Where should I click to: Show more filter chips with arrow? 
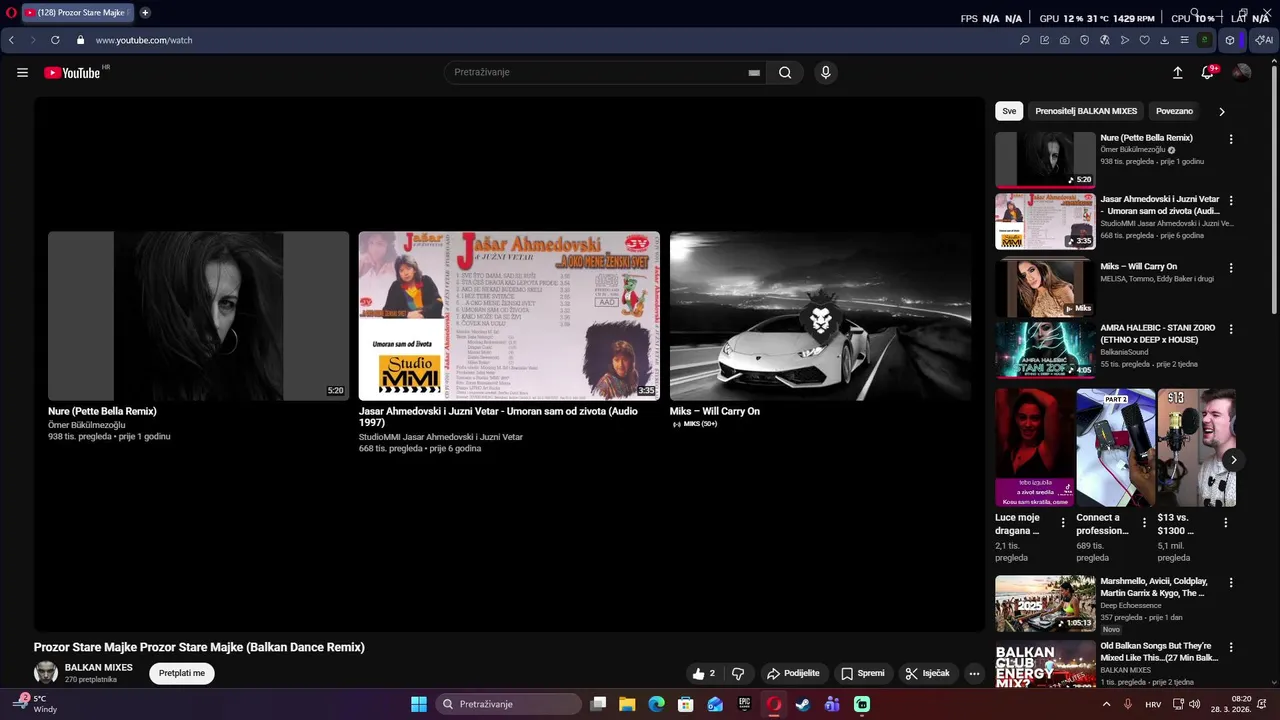point(1221,111)
